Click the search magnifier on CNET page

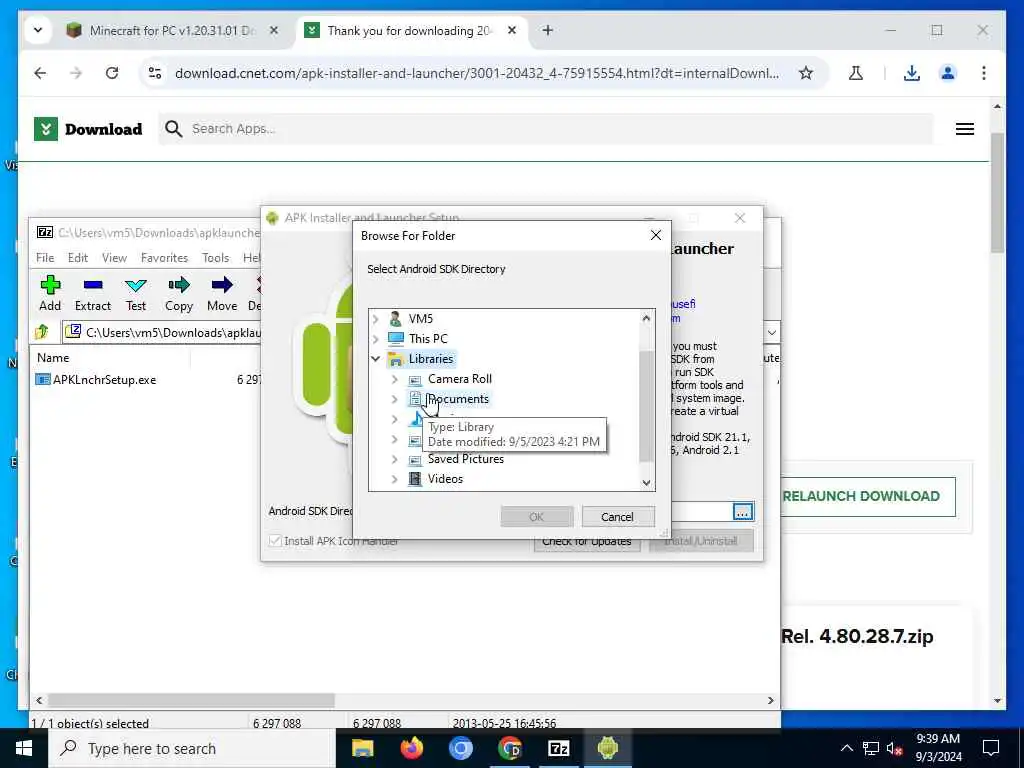pyautogui.click(x=173, y=129)
